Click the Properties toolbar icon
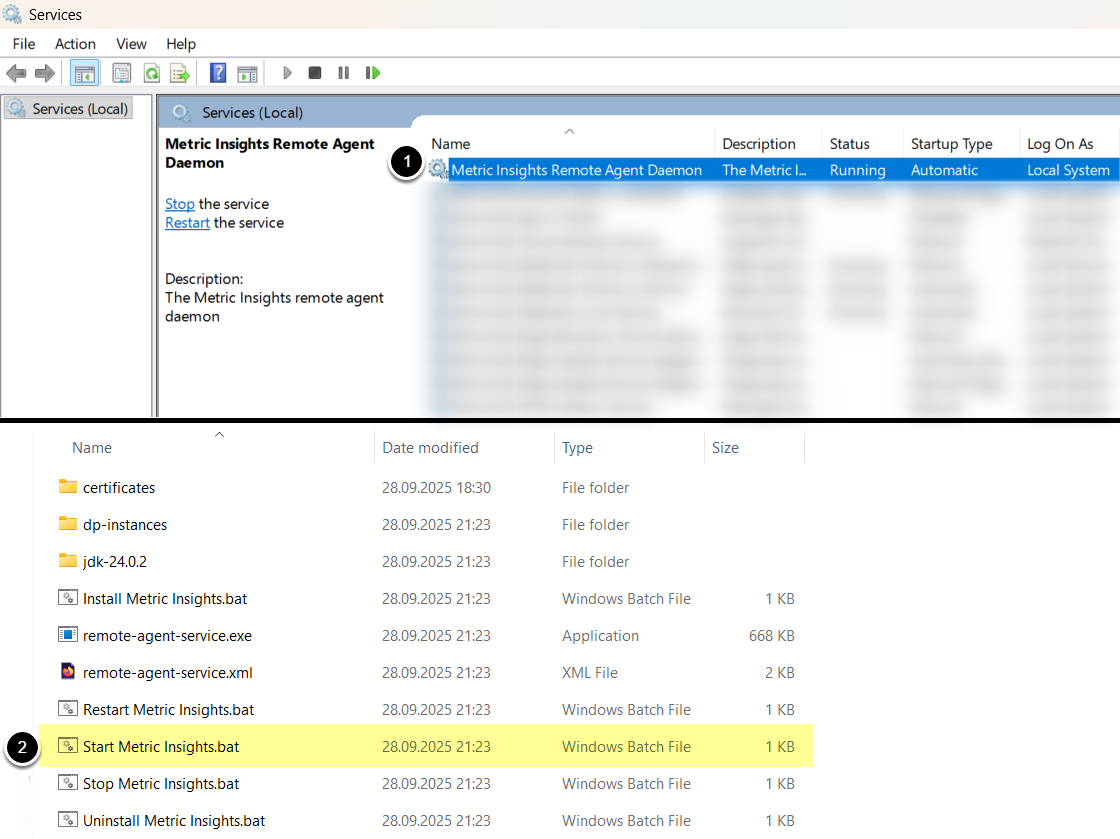This screenshot has height=839, width=1120. click(122, 73)
